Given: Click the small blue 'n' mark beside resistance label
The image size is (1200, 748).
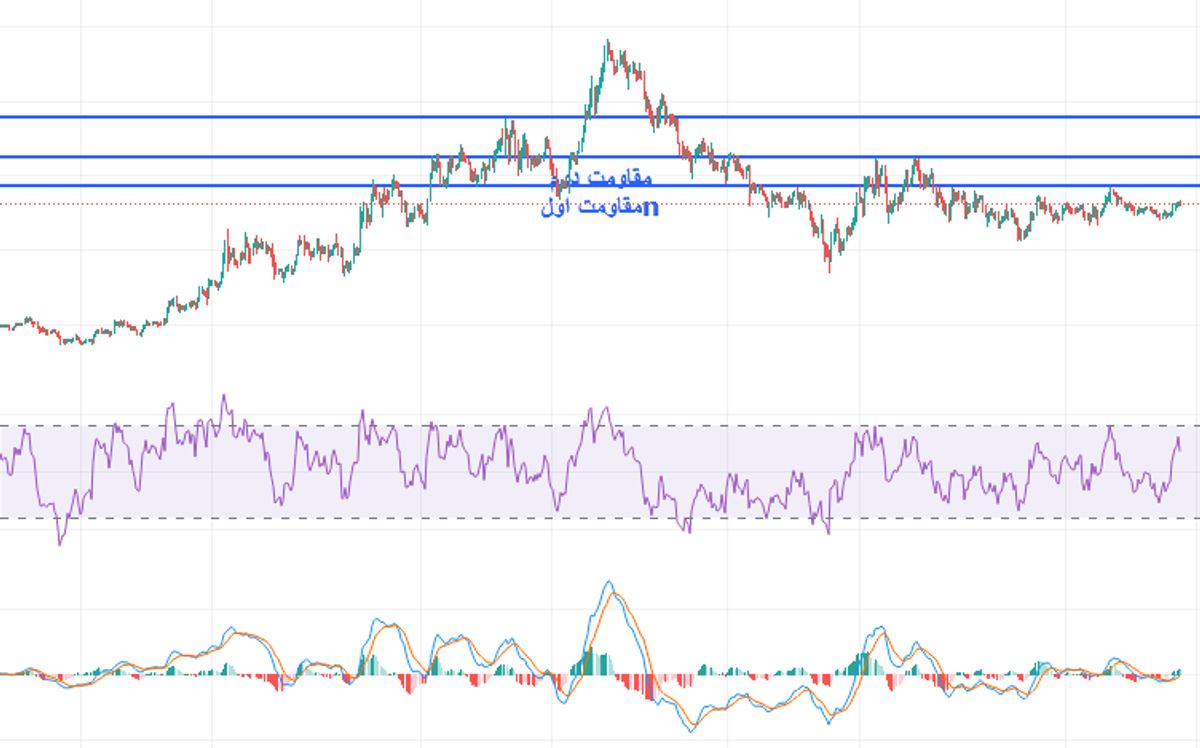Looking at the screenshot, I should pyautogui.click(x=651, y=208).
